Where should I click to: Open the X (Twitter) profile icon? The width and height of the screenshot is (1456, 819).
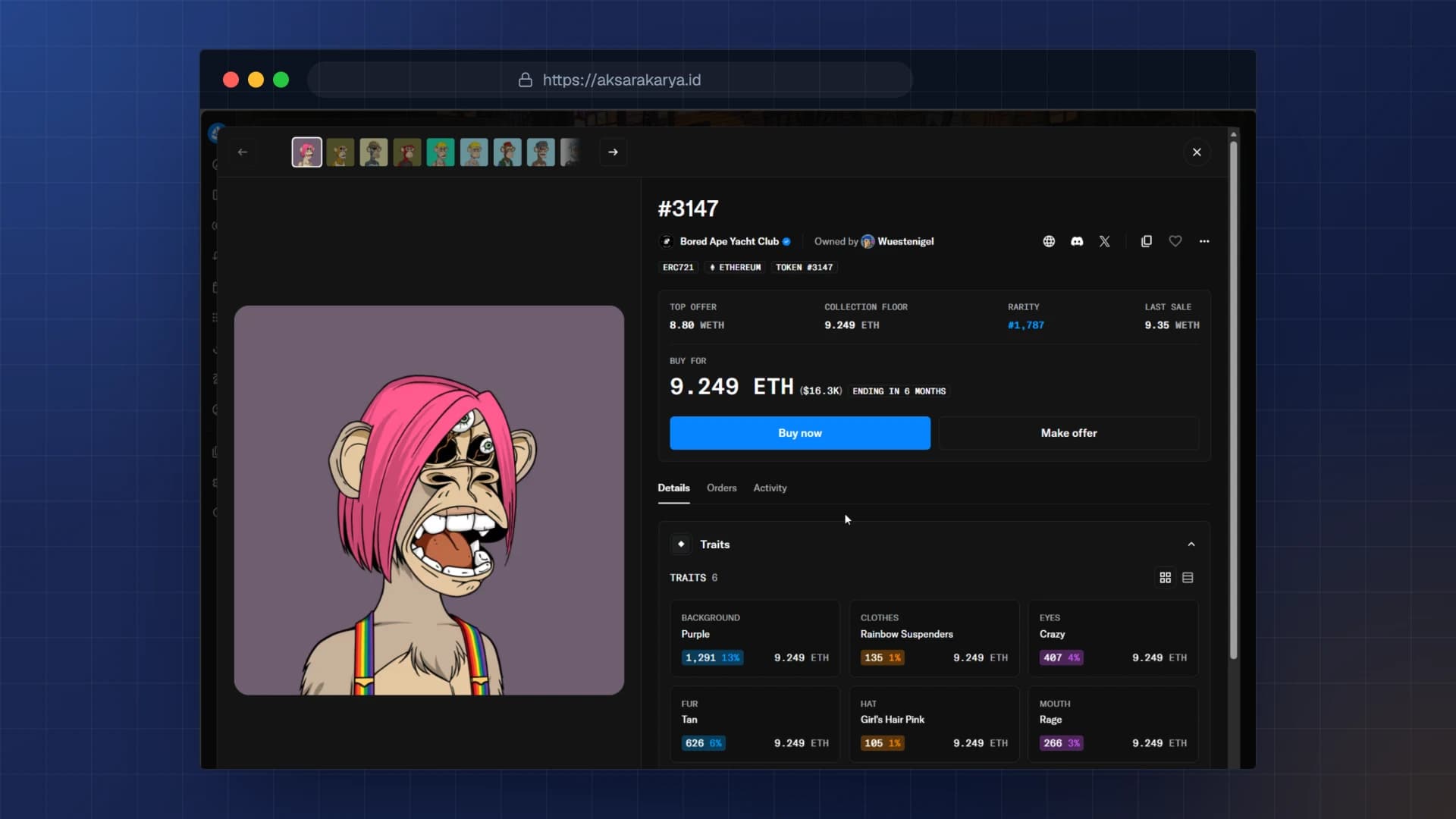click(1105, 241)
